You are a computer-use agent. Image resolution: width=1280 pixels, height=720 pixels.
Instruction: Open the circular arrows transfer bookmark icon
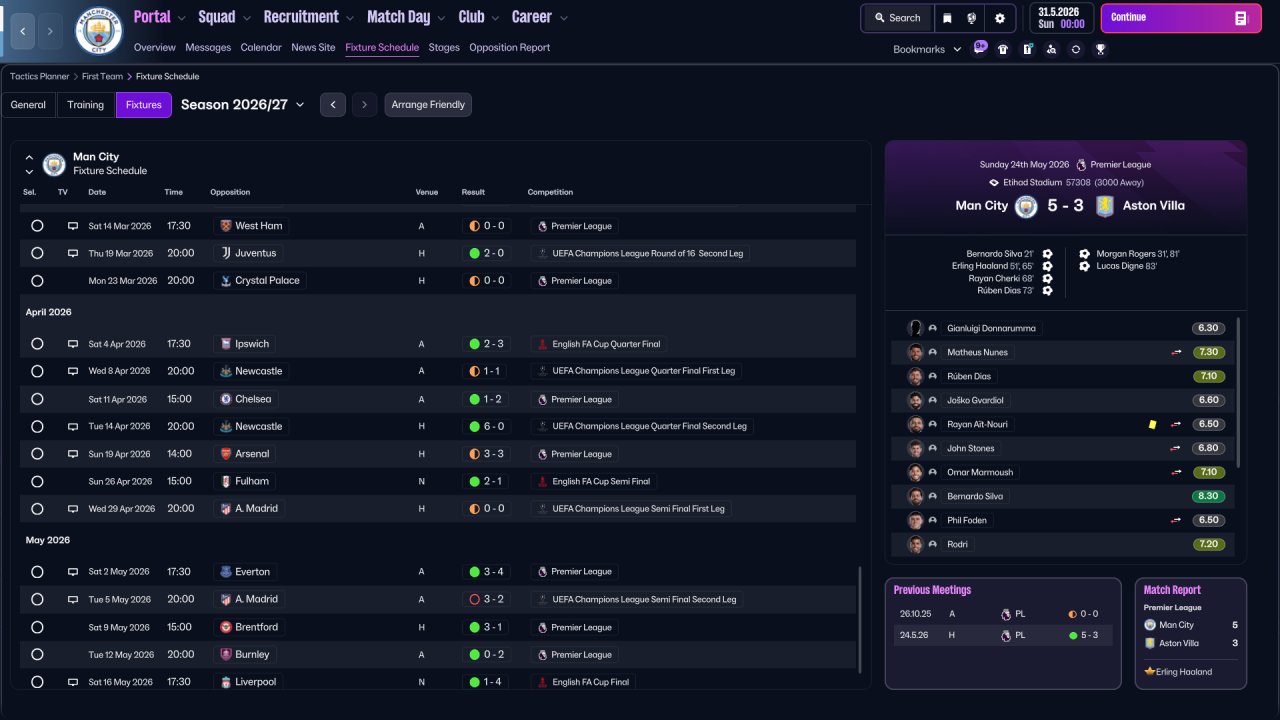[1075, 49]
